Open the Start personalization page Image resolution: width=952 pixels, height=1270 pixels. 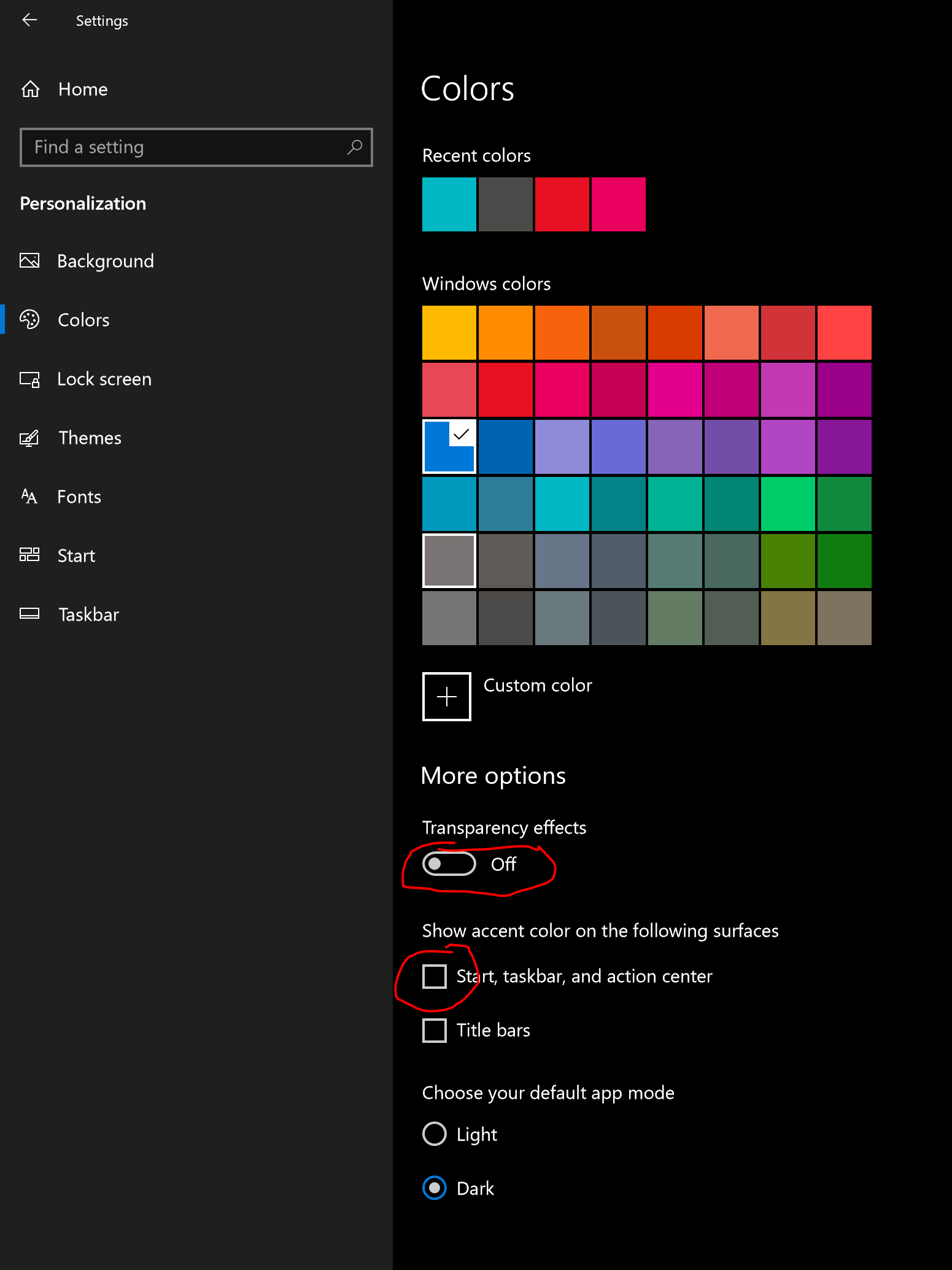[x=76, y=556]
